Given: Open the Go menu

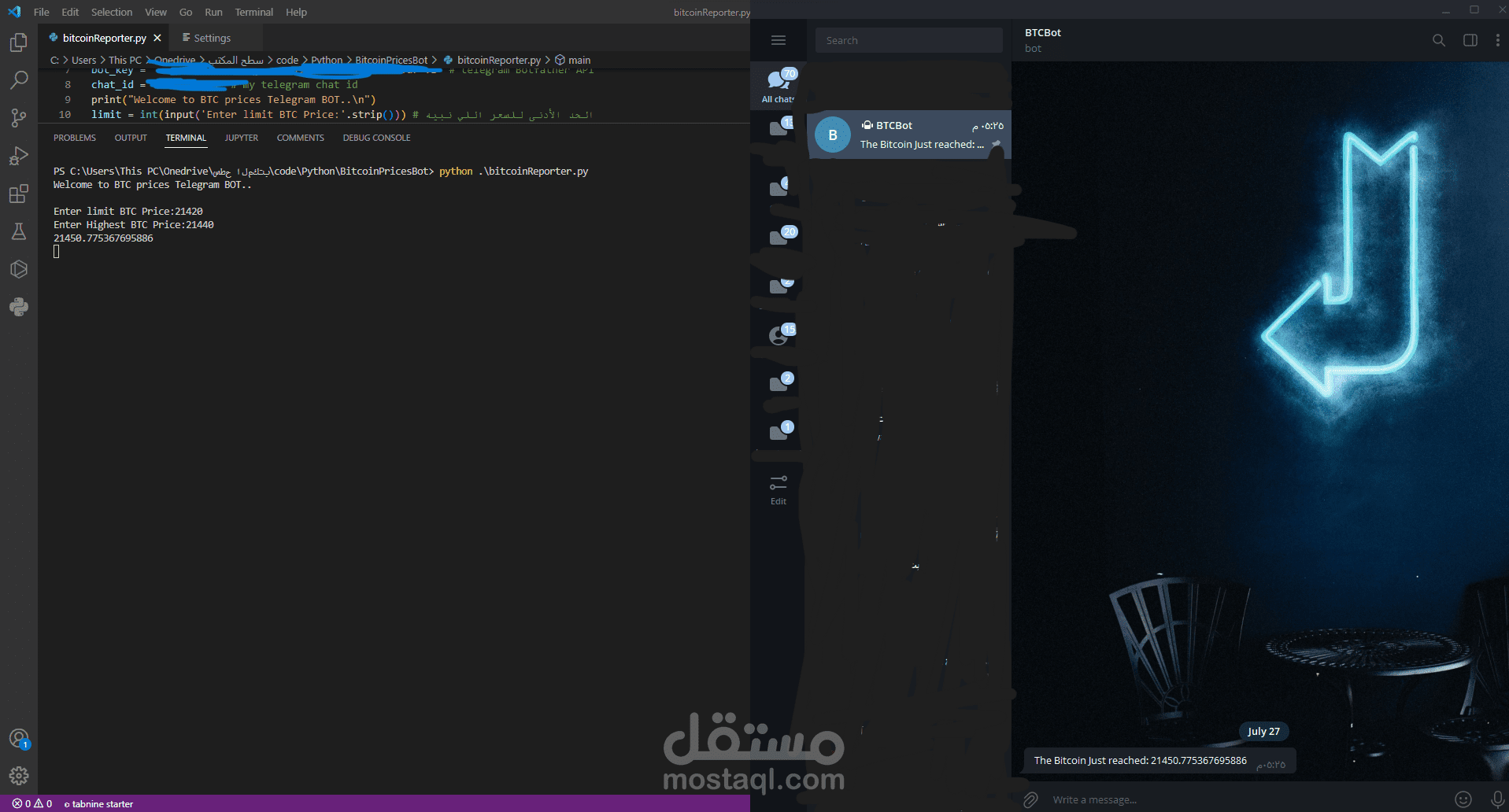Looking at the screenshot, I should (186, 12).
